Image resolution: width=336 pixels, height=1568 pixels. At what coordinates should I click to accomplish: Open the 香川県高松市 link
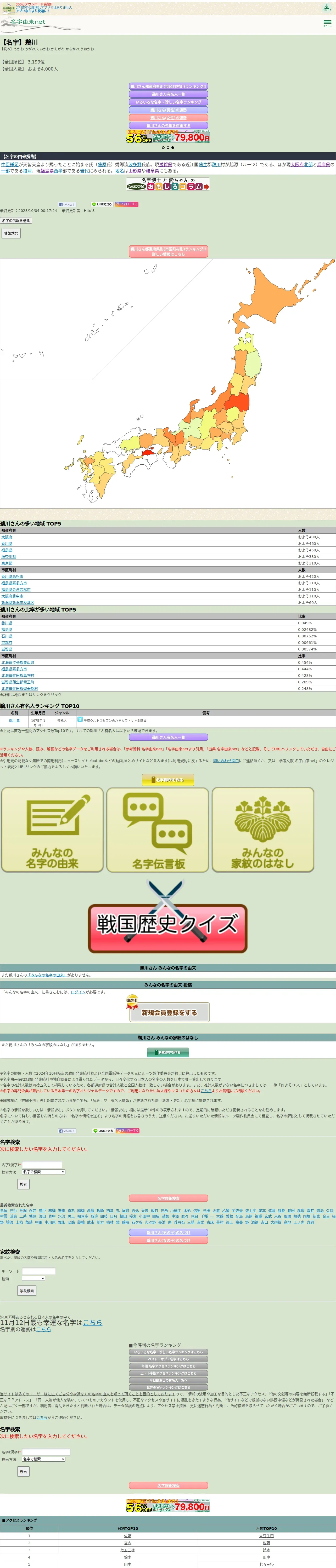coord(12,577)
